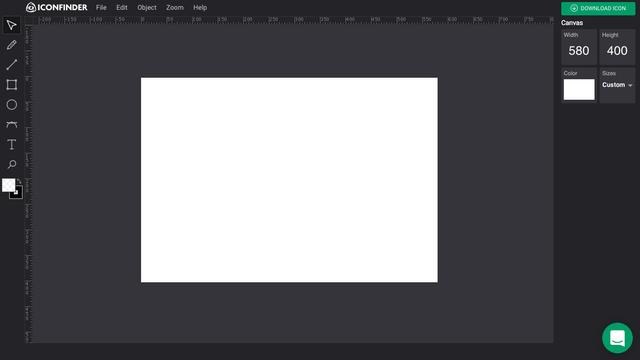Open the Sizes Custom dropdown
The image size is (640, 360).
point(617,85)
